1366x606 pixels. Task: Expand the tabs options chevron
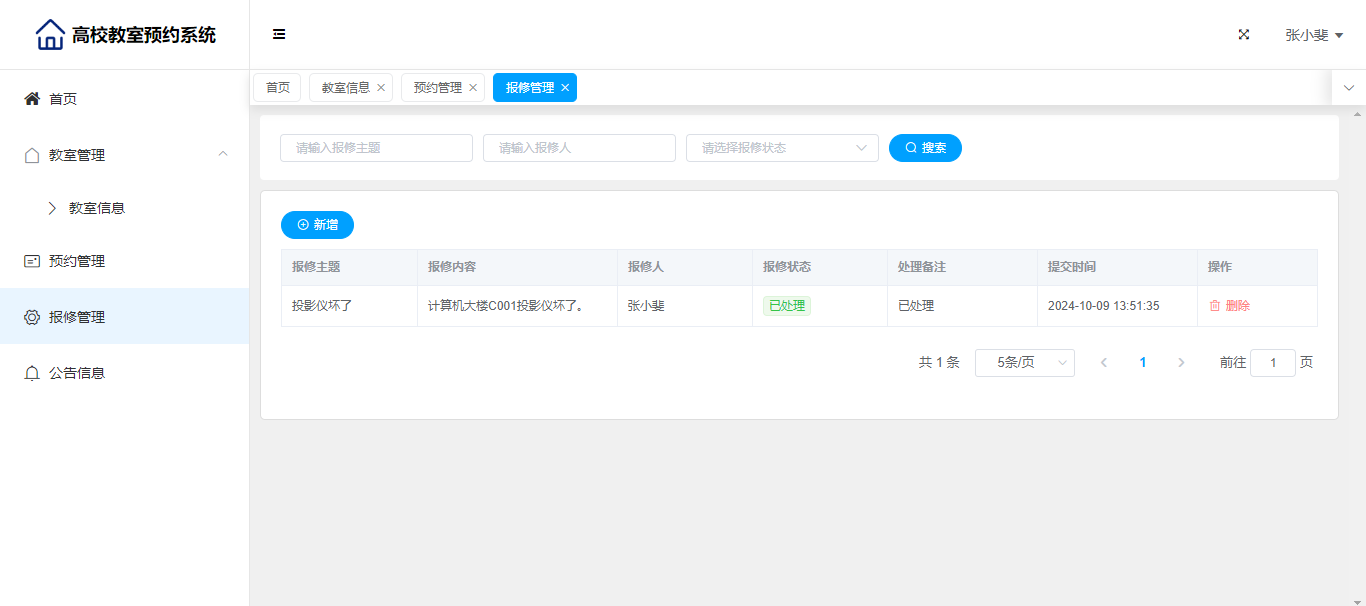tap(1348, 88)
